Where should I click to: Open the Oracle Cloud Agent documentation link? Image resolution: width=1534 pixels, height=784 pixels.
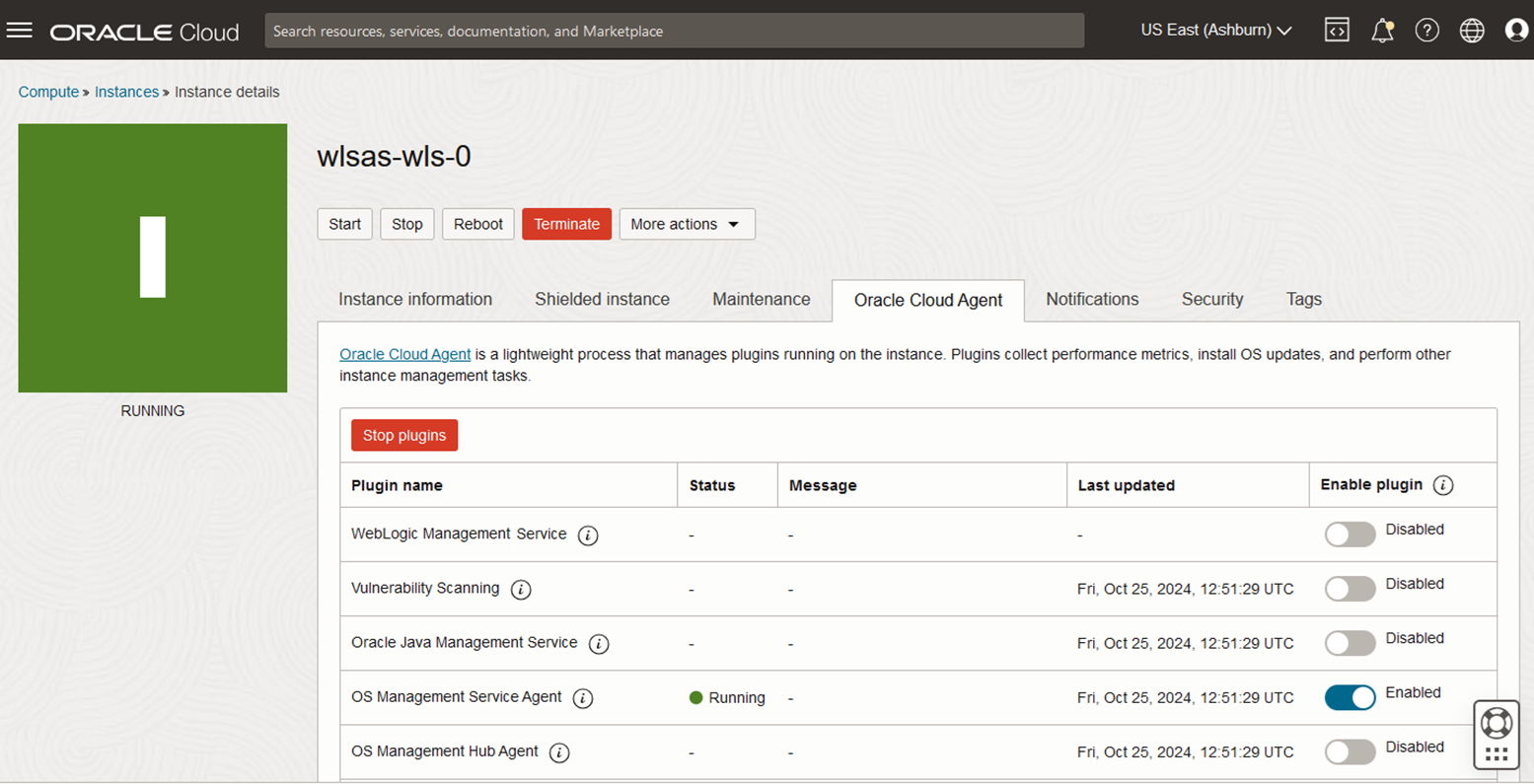coord(404,354)
